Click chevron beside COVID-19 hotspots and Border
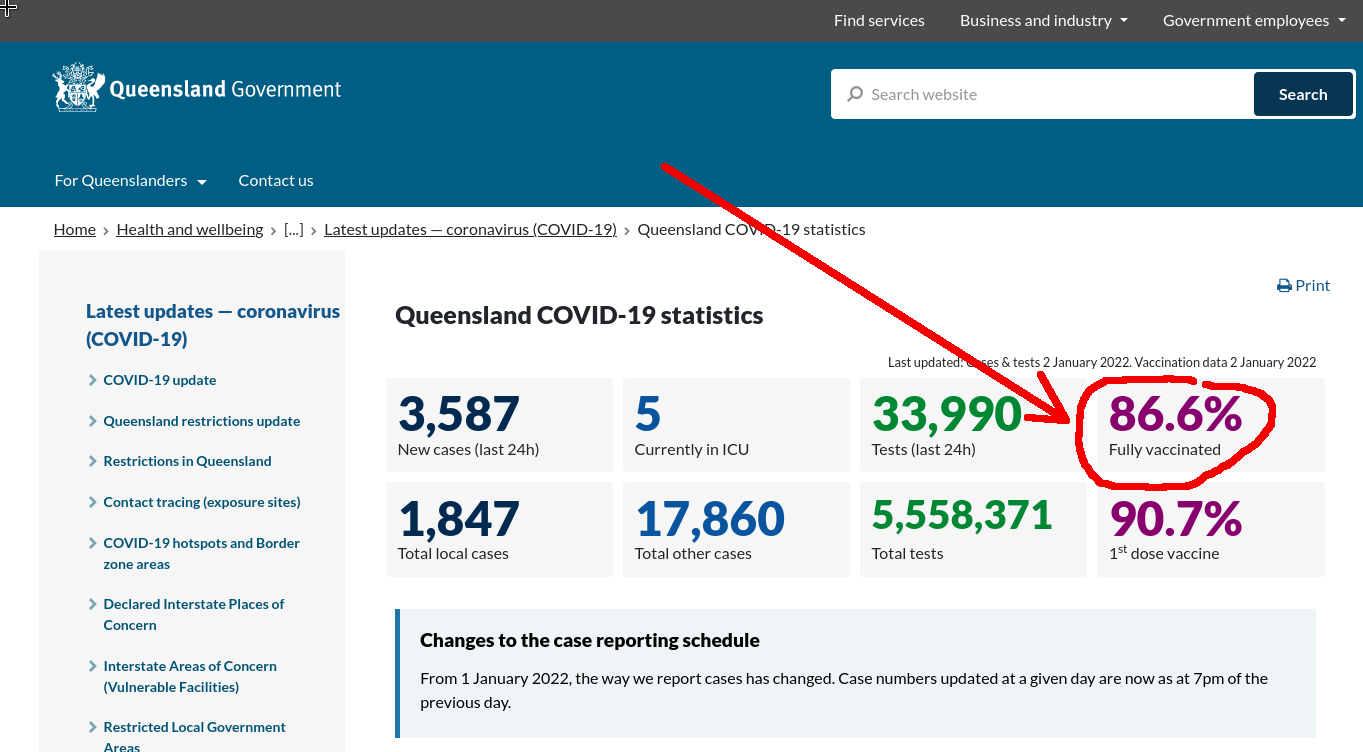1363x752 pixels. click(x=93, y=543)
